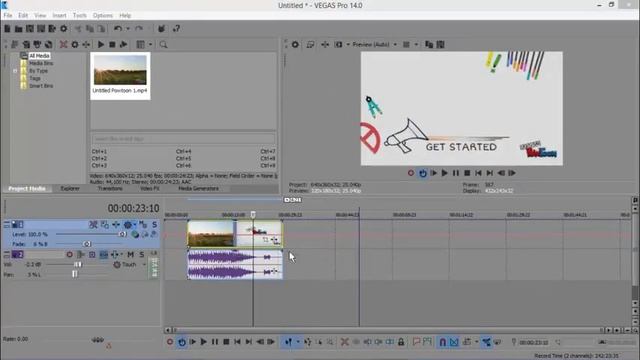This screenshot has height=360, width=640.
Task: Open project Properties gear in main toolbar
Action: pos(64,29)
